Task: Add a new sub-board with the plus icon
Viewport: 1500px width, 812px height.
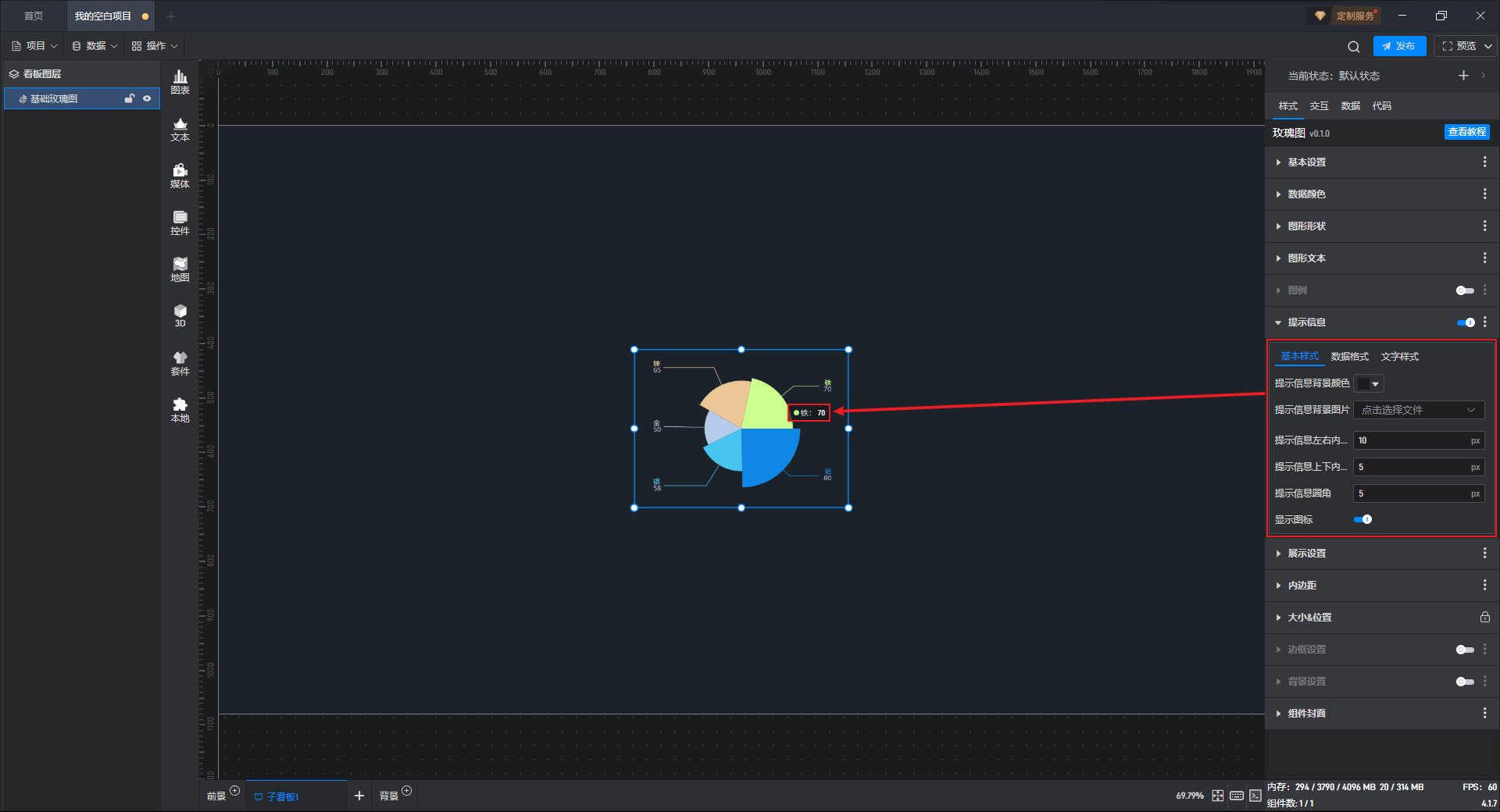Action: (359, 796)
